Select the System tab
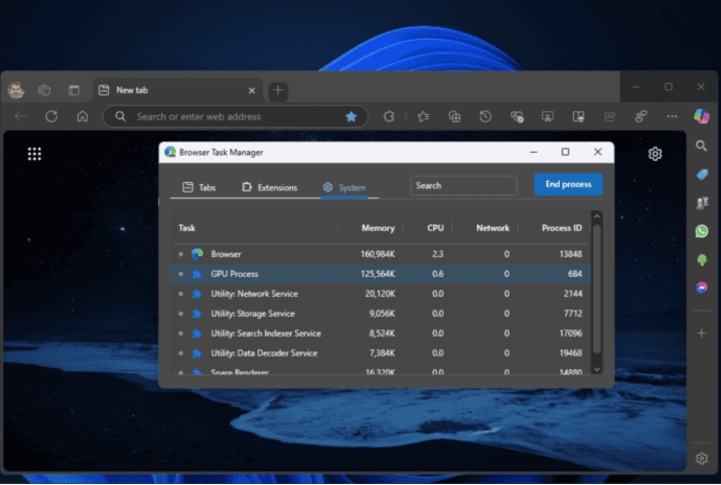Screen dimensions: 721x485 point(344,187)
